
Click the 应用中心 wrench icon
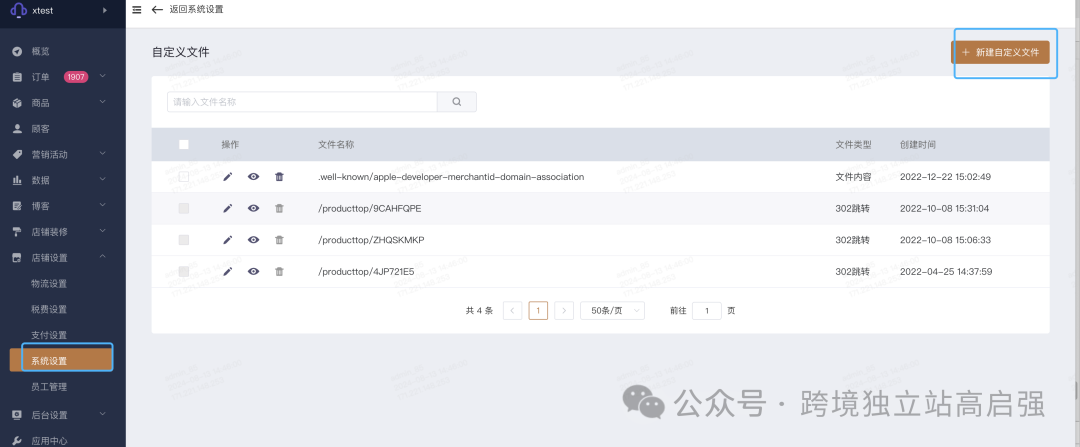(x=17, y=441)
